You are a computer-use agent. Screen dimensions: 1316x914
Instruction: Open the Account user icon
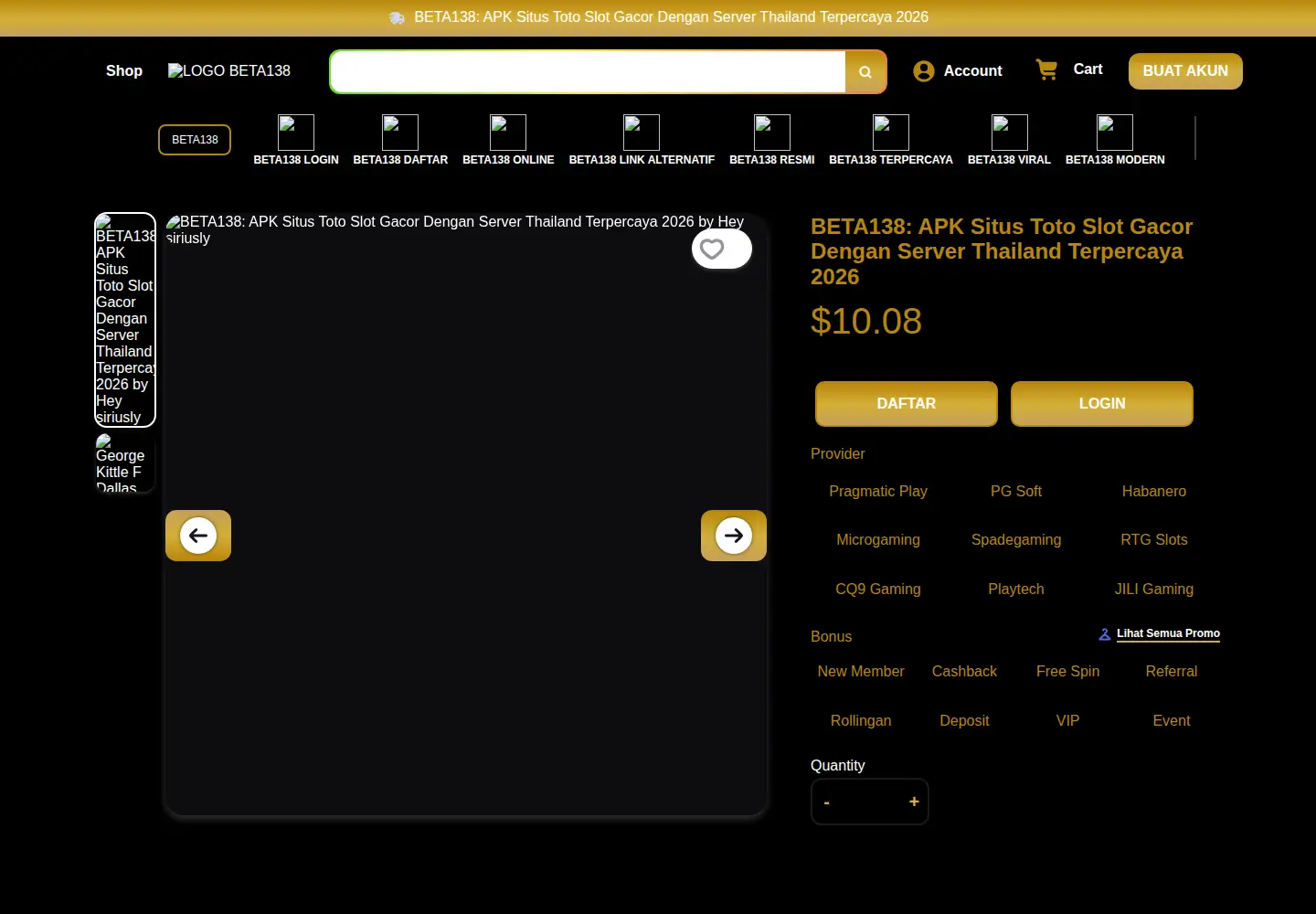pyautogui.click(x=924, y=71)
